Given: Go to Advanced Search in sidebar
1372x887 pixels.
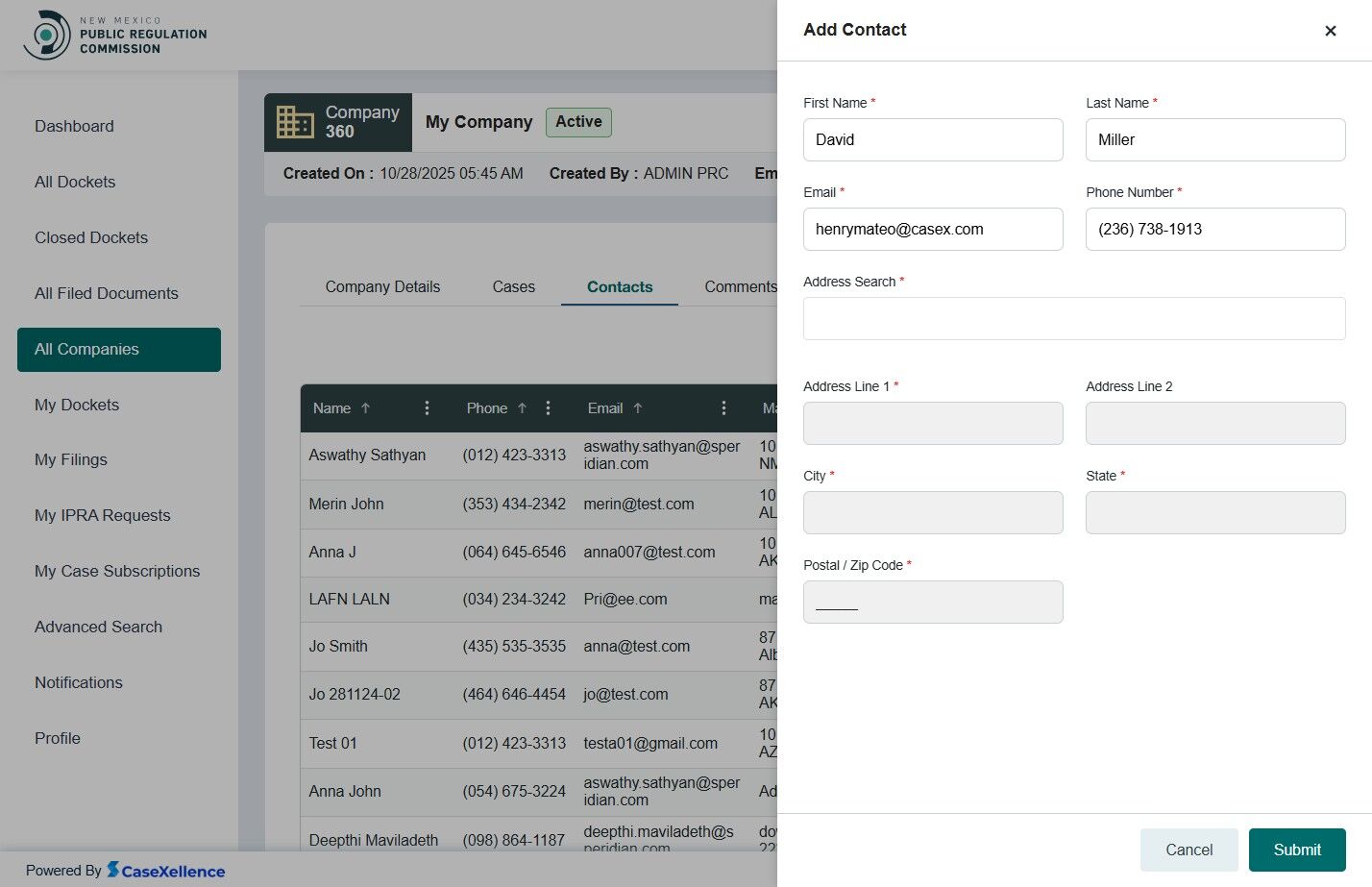Looking at the screenshot, I should click(98, 627).
